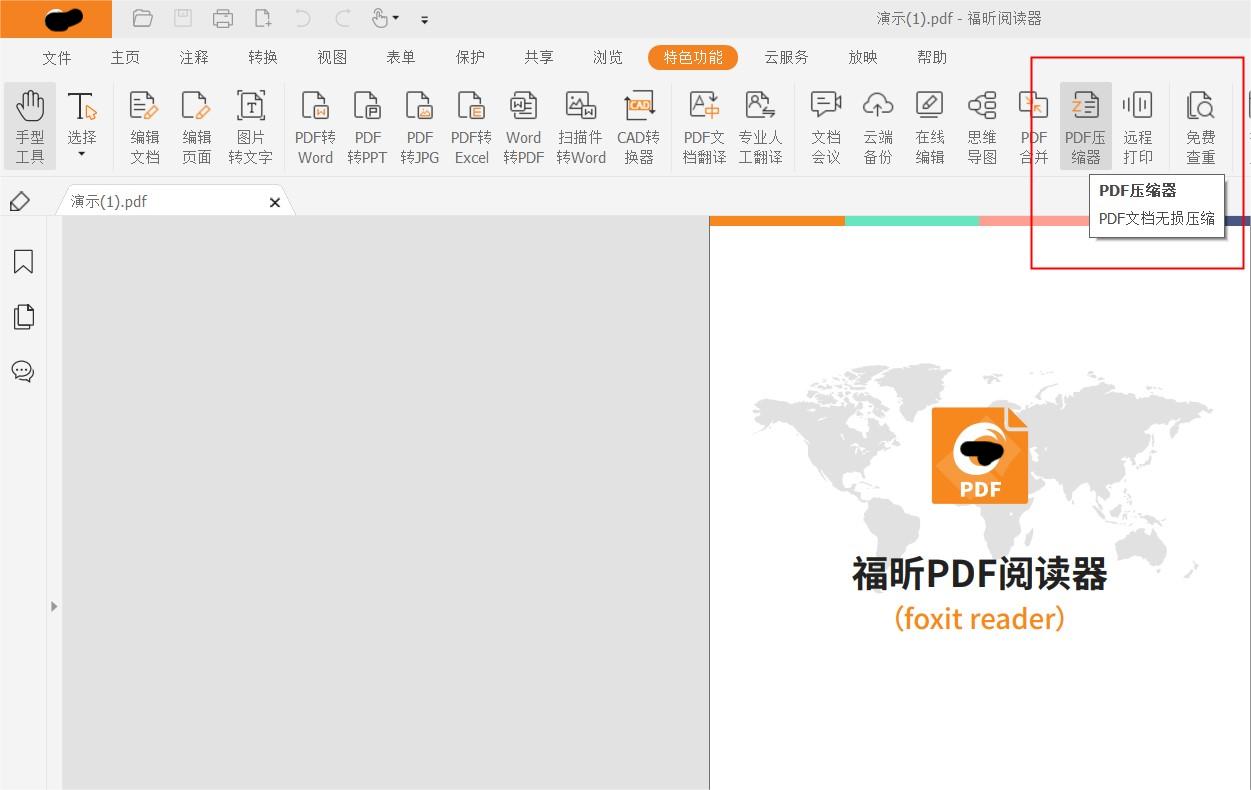The width and height of the screenshot is (1251, 790).
Task: Open the Comments side panel
Action: coord(23,371)
